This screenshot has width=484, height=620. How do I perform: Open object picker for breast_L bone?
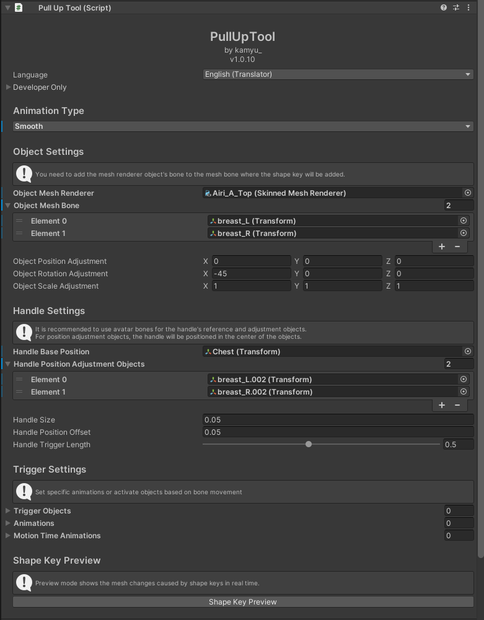pos(463,221)
